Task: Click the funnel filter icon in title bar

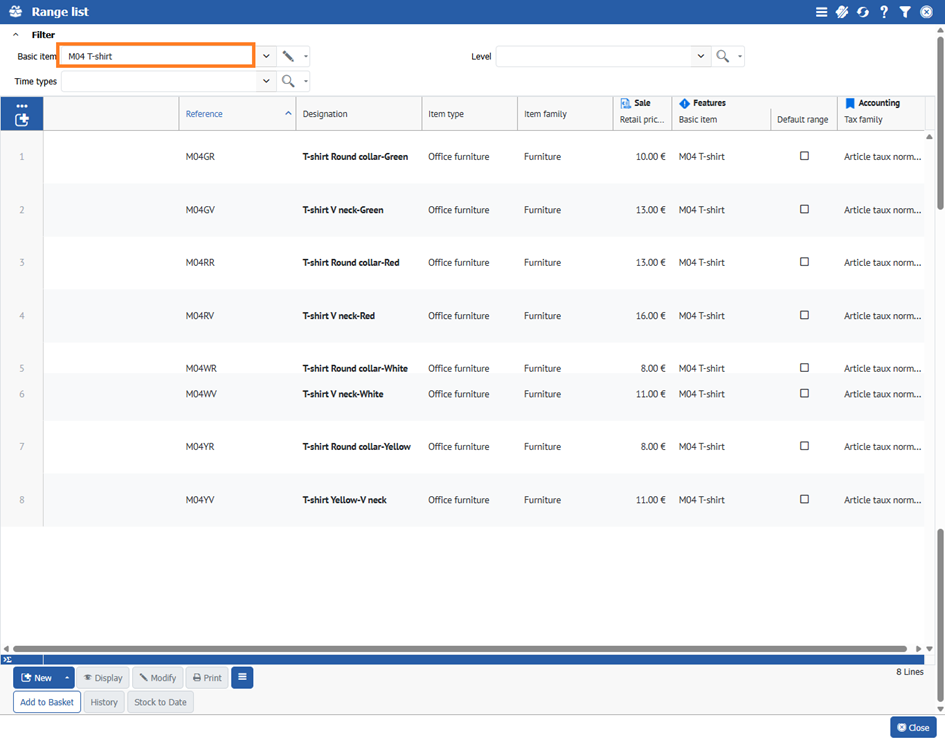Action: click(905, 12)
